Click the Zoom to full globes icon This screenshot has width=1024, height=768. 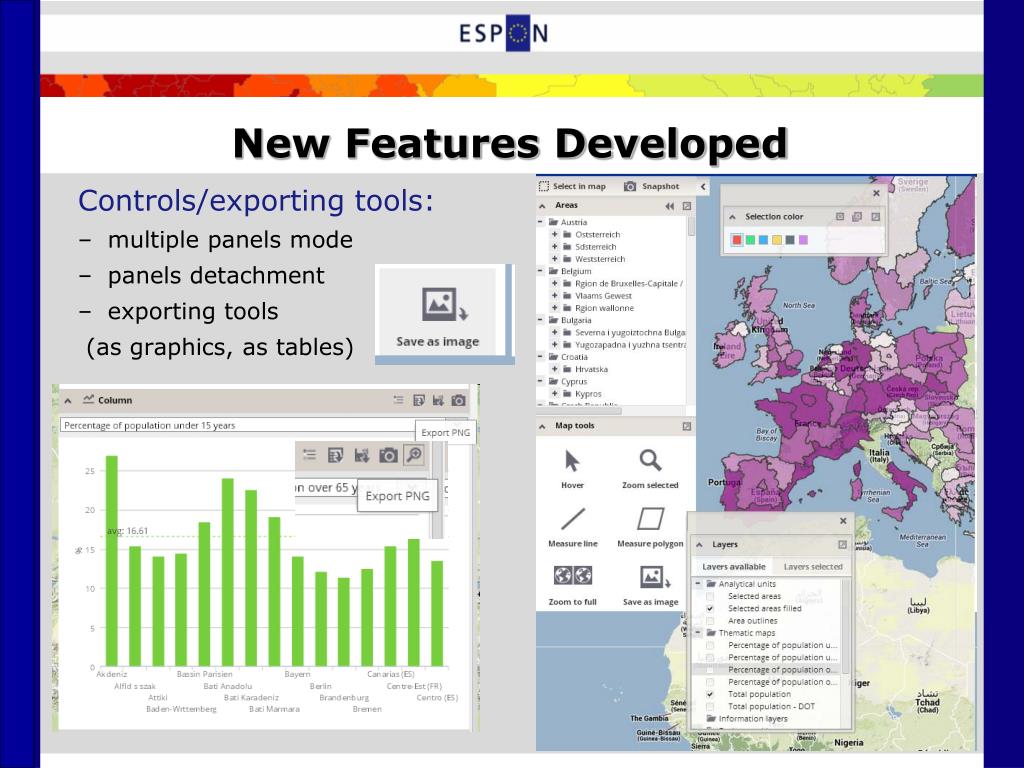point(573,575)
